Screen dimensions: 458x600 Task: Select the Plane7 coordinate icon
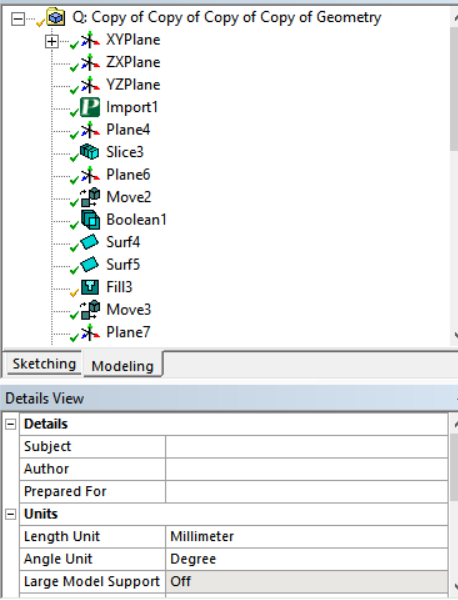pos(90,332)
